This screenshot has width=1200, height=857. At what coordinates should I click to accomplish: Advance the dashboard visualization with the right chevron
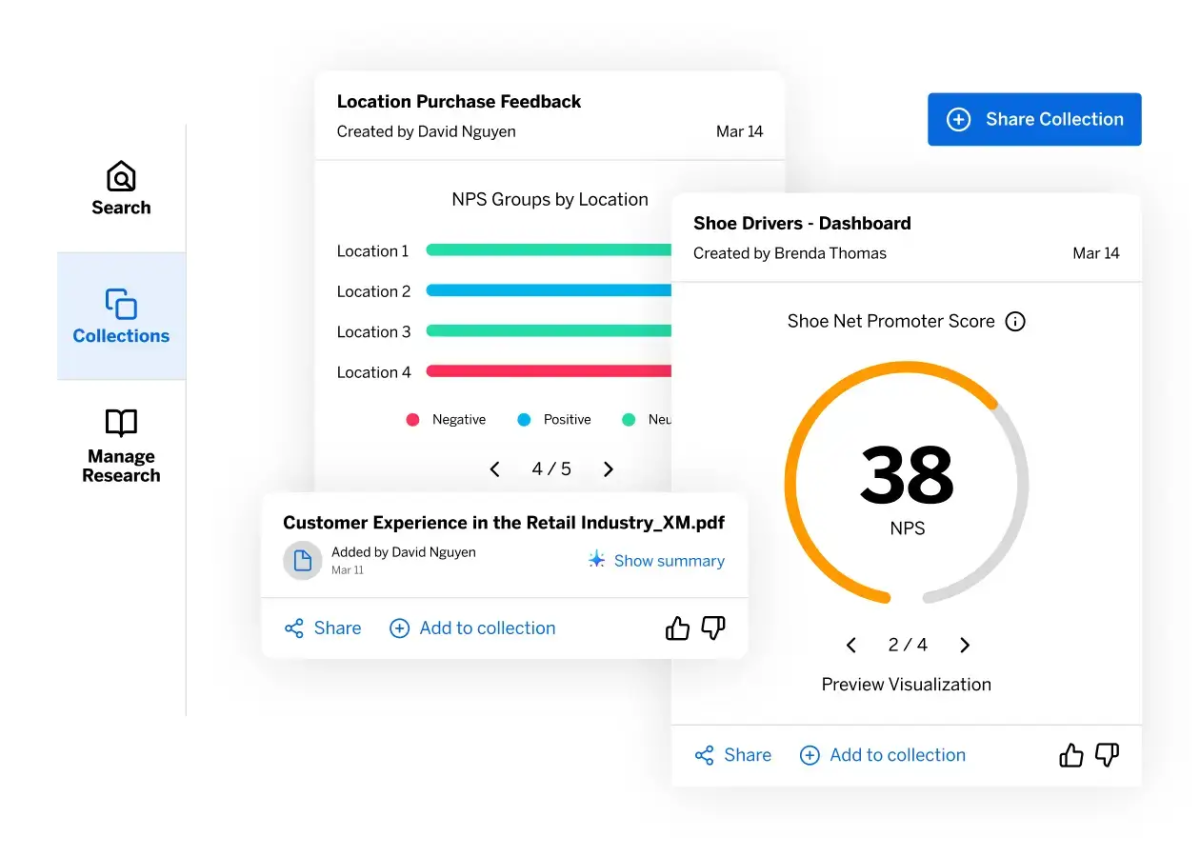tap(964, 645)
